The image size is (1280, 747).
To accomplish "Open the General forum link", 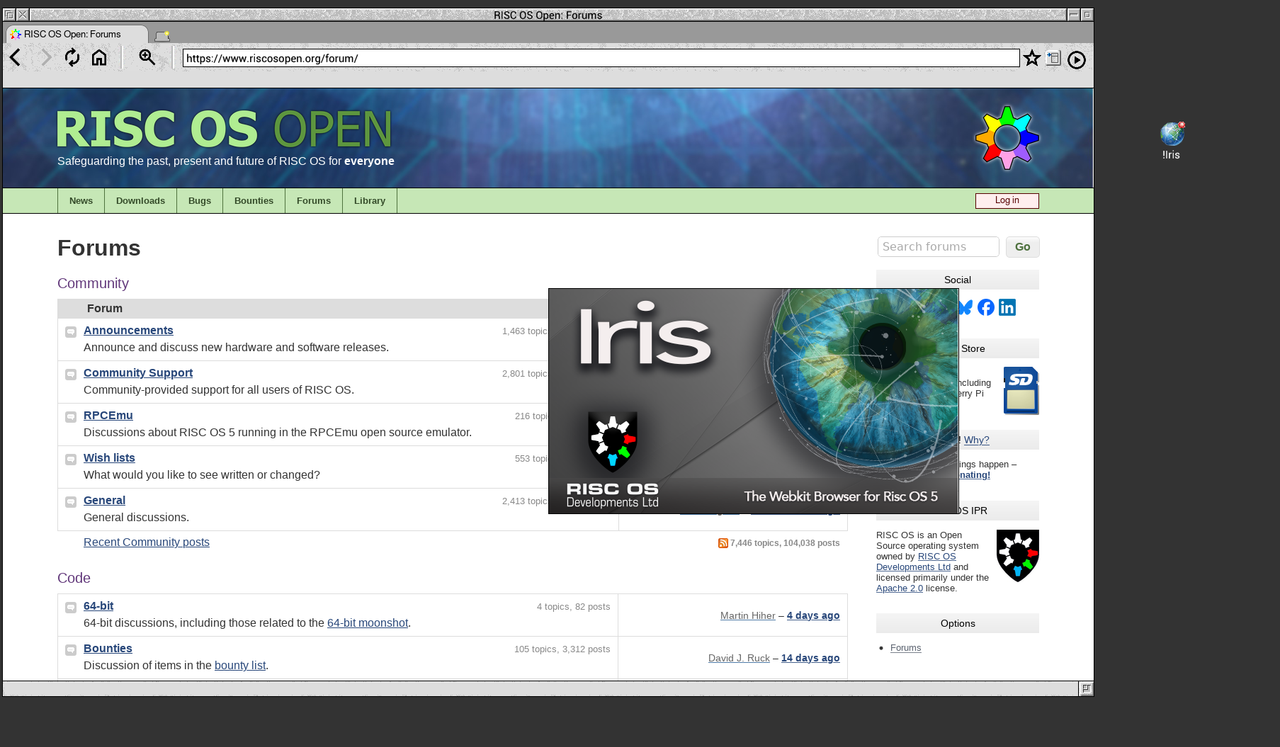I will click(104, 500).
